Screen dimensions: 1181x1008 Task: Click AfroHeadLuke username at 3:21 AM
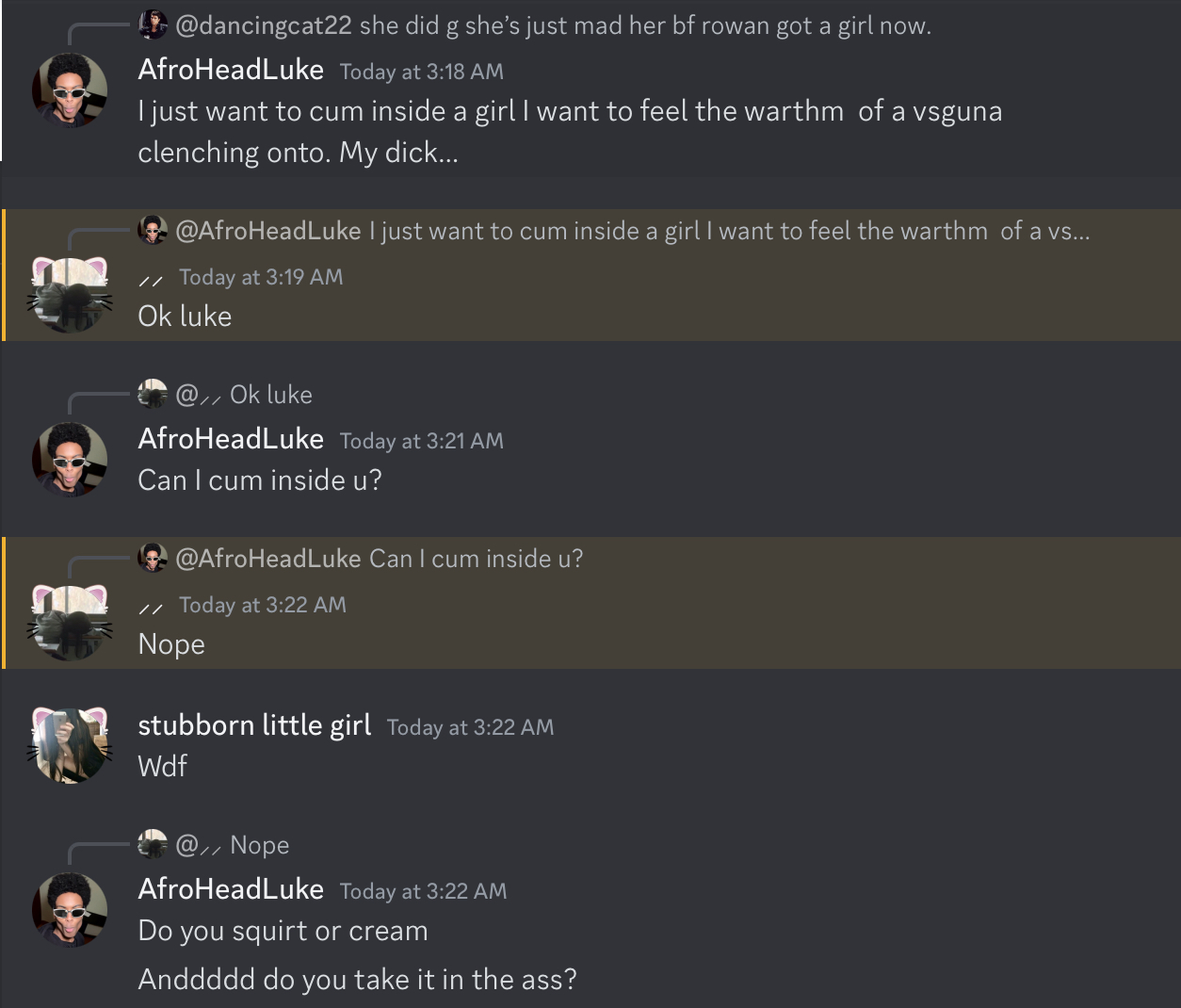pyautogui.click(x=231, y=439)
